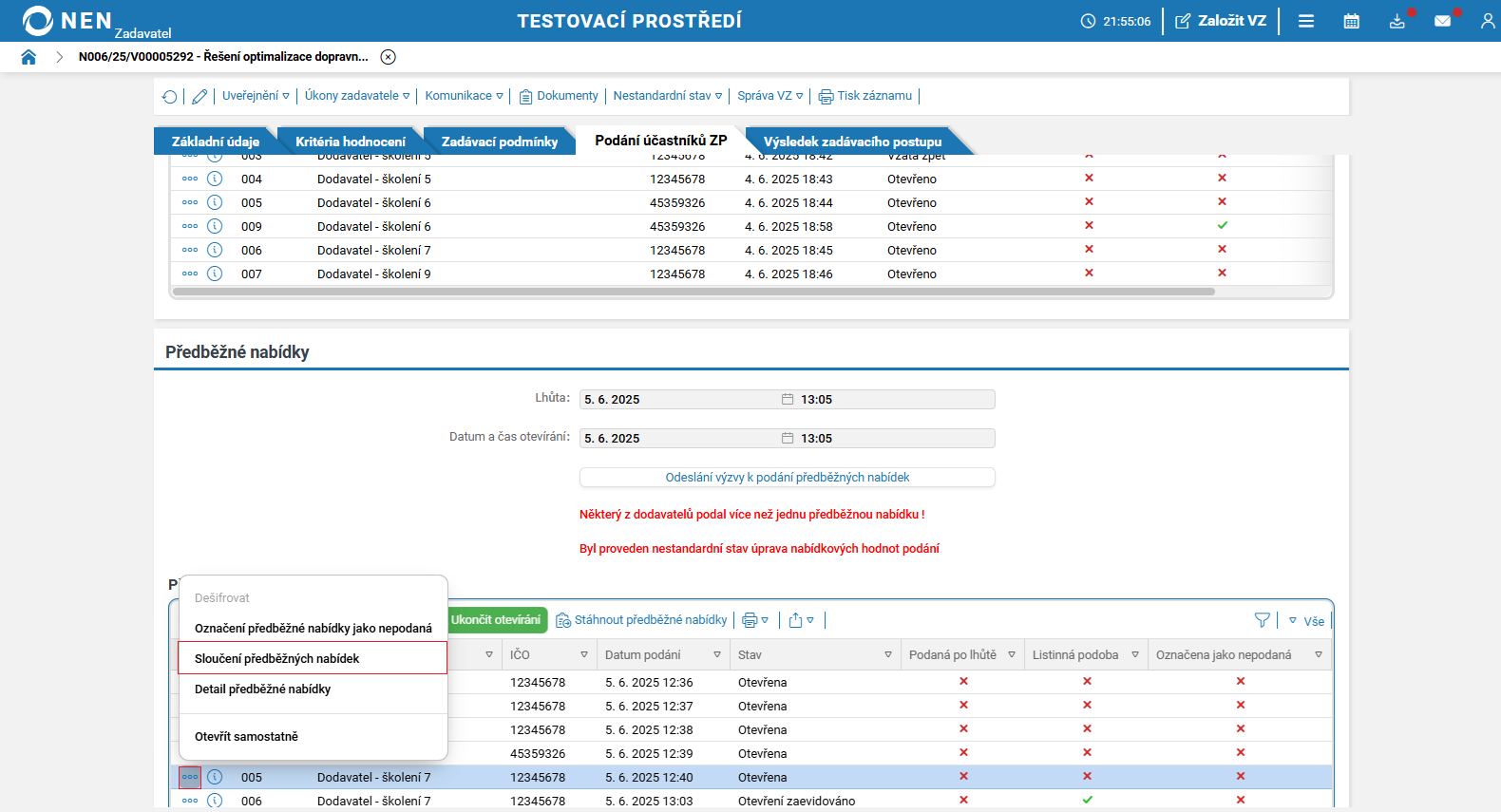The width and height of the screenshot is (1501, 812).
Task: Open the user profile icon
Action: pyautogui.click(x=1488, y=21)
